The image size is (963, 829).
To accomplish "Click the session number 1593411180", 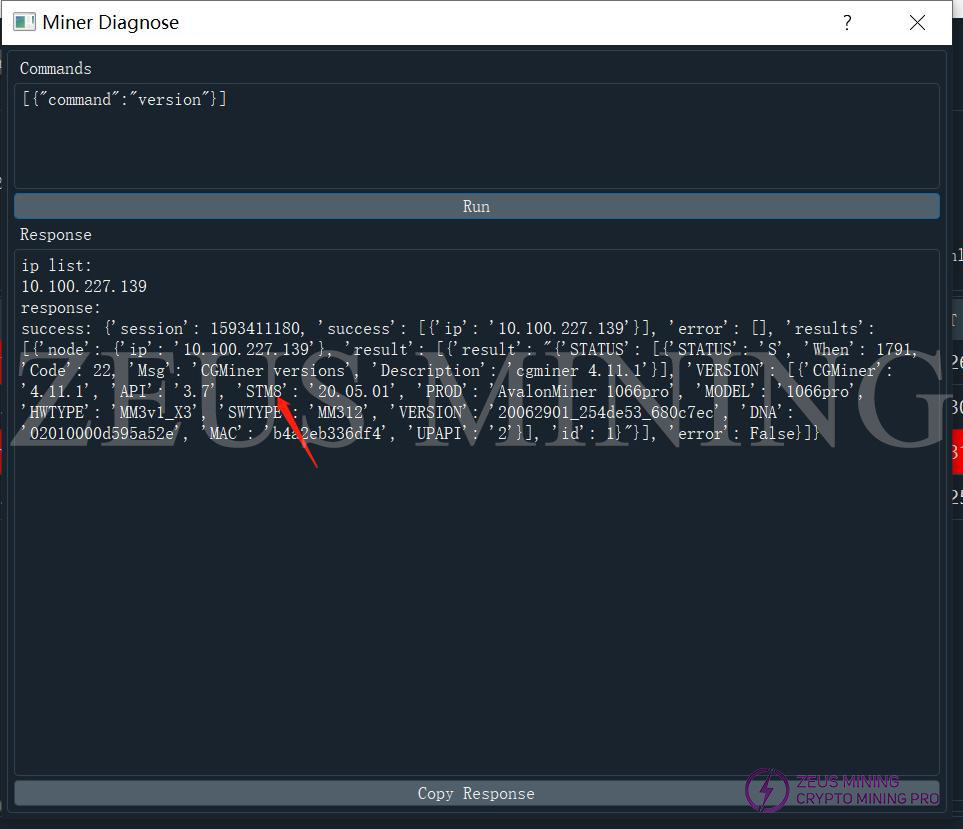I will (257, 329).
